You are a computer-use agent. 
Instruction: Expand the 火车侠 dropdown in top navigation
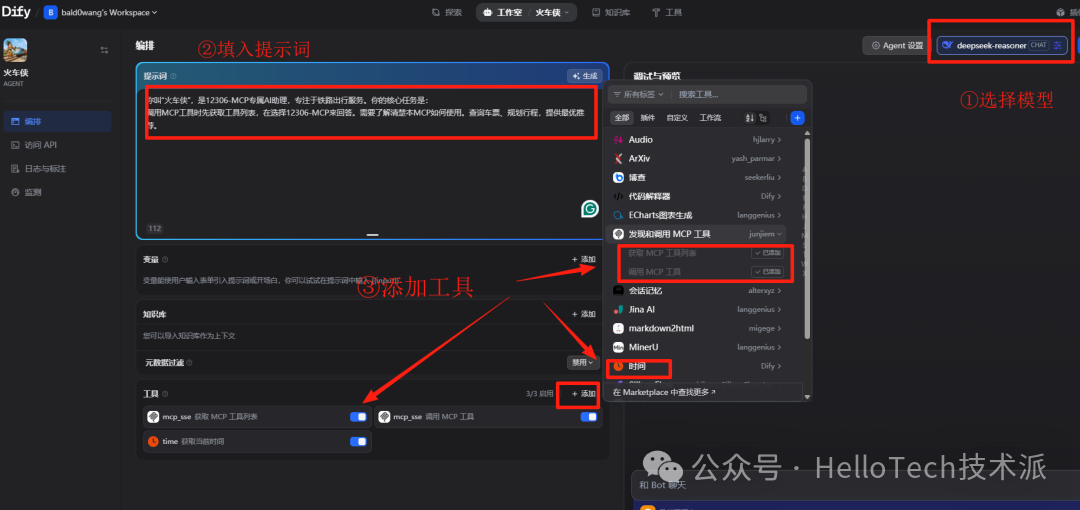pos(552,12)
